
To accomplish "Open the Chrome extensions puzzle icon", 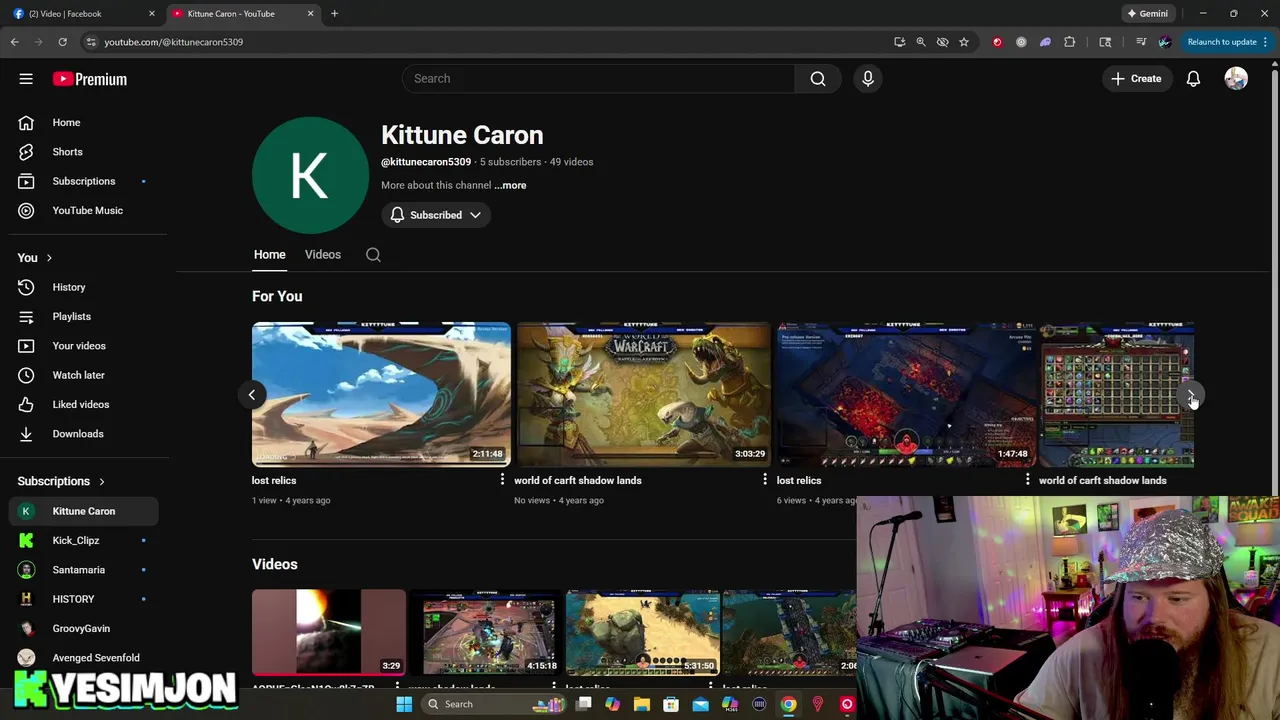I will [1070, 42].
